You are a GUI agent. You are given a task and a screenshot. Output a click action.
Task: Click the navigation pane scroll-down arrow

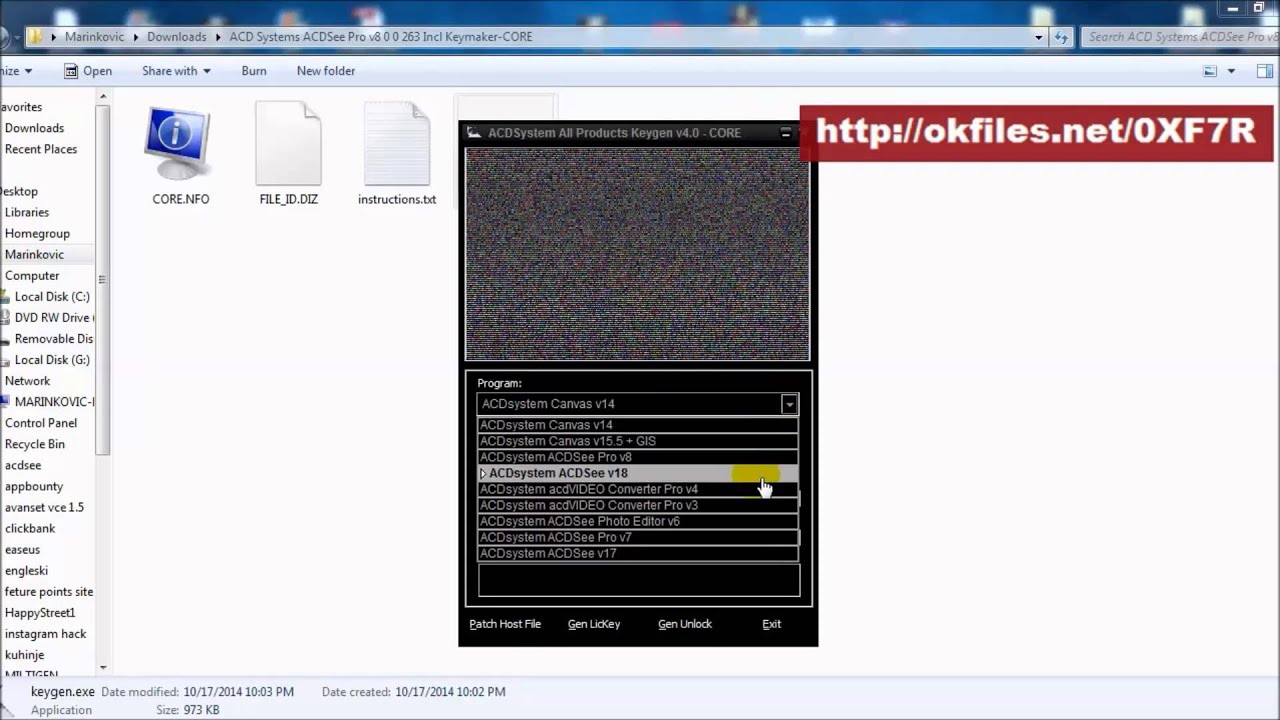coord(103,668)
